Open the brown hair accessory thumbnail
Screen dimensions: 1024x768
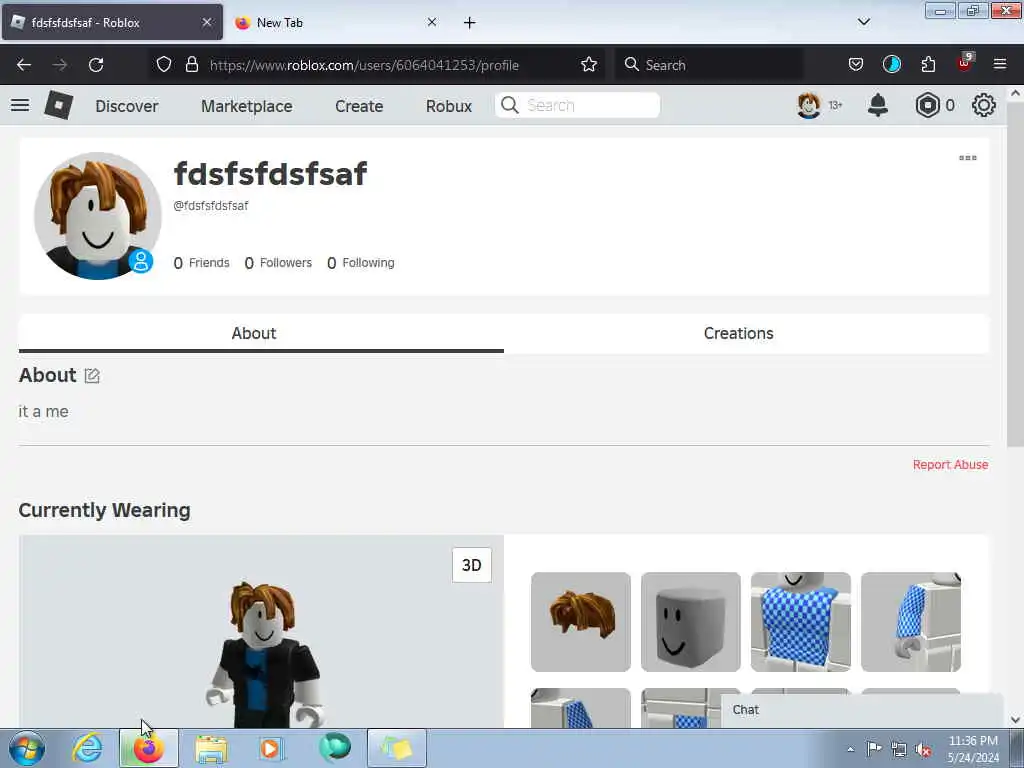(x=581, y=622)
